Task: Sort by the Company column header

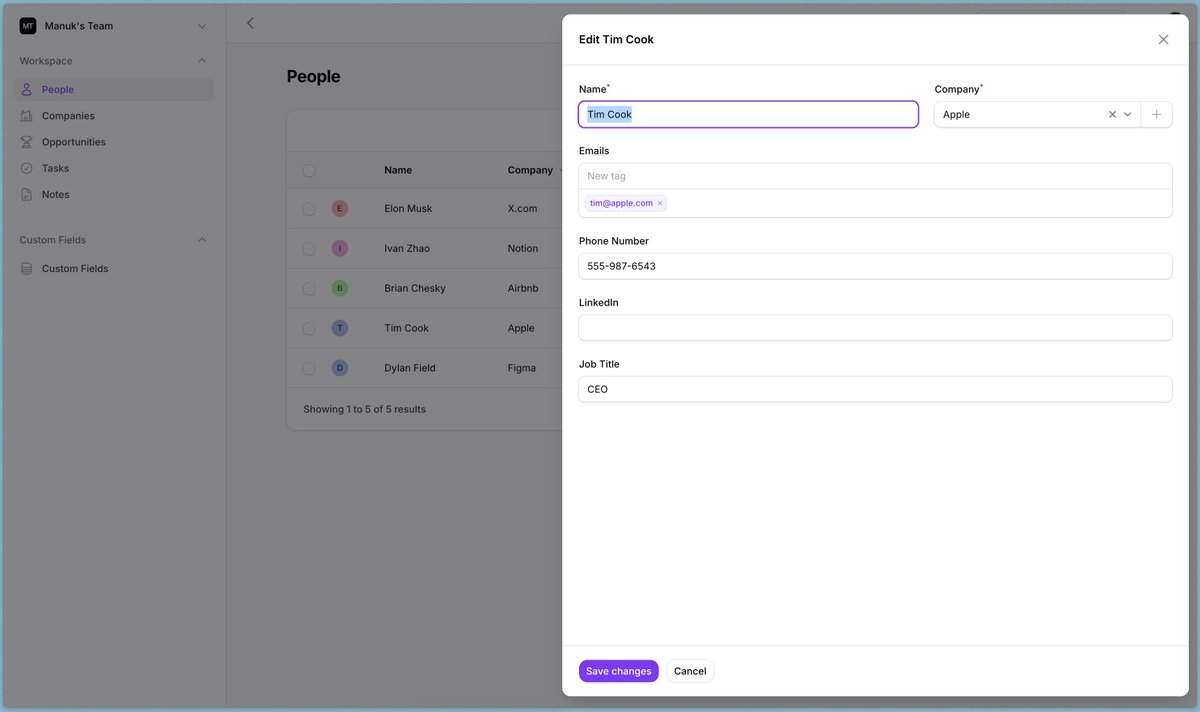Action: tap(530, 170)
